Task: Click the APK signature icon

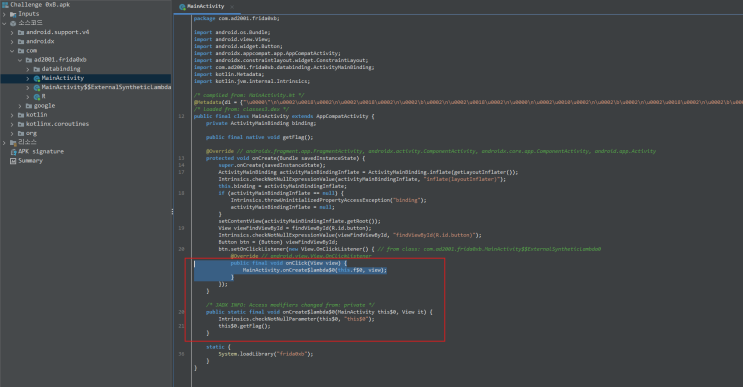Action: pyautogui.click(x=13, y=152)
